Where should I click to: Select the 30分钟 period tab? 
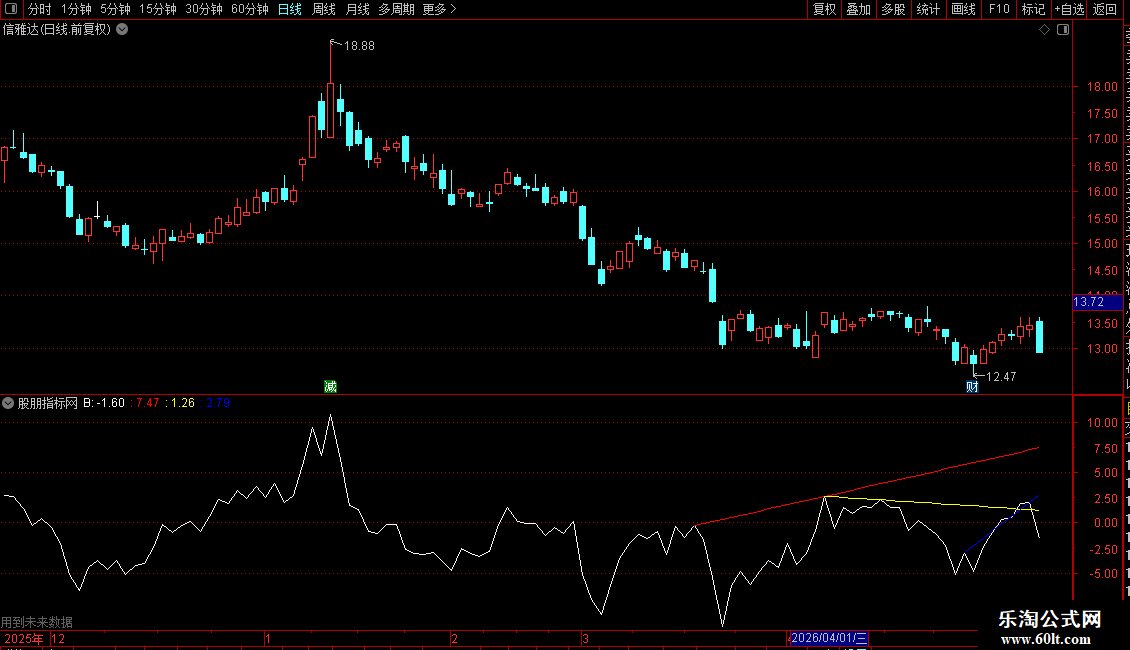204,9
